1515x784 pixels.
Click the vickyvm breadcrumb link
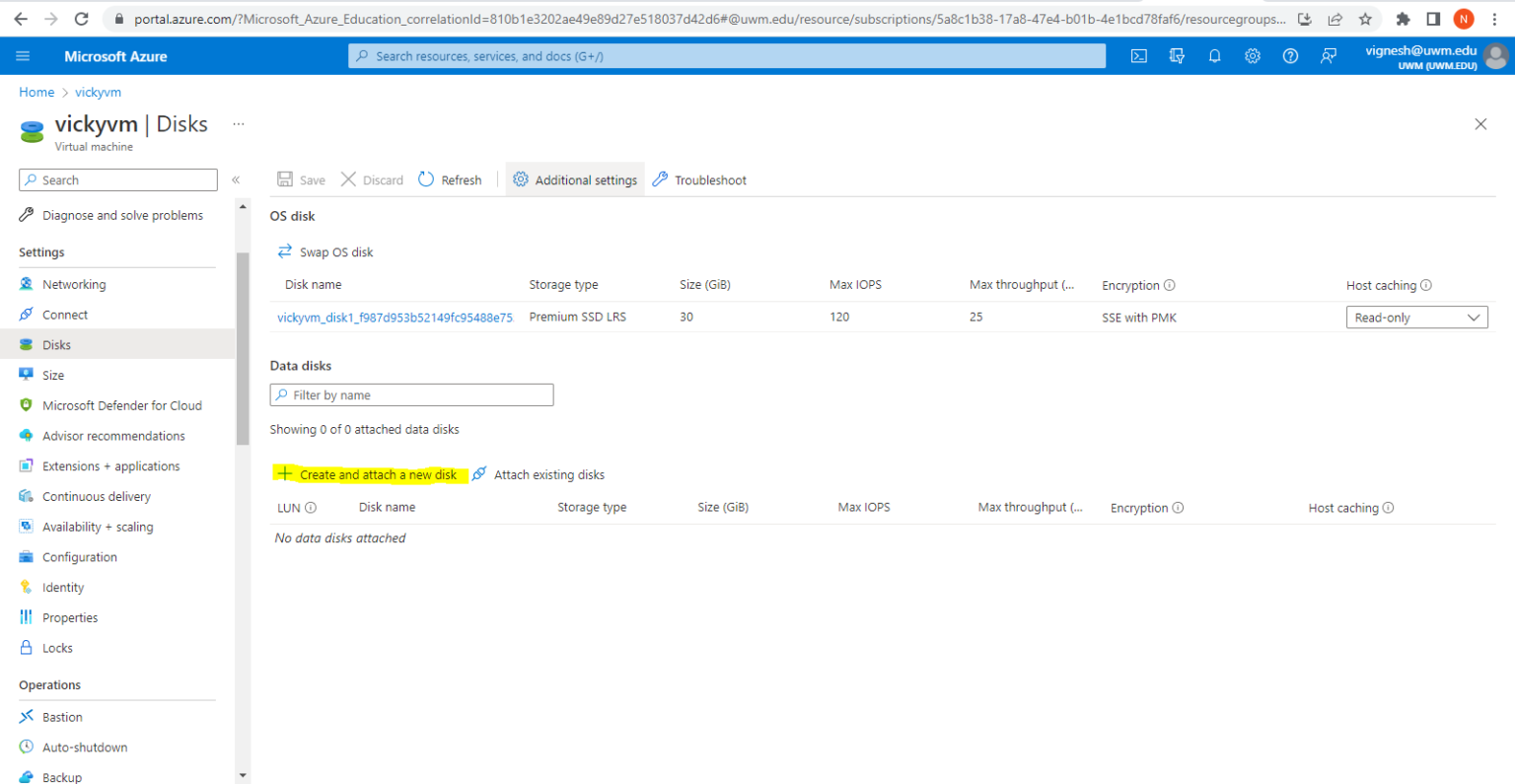[x=98, y=92]
